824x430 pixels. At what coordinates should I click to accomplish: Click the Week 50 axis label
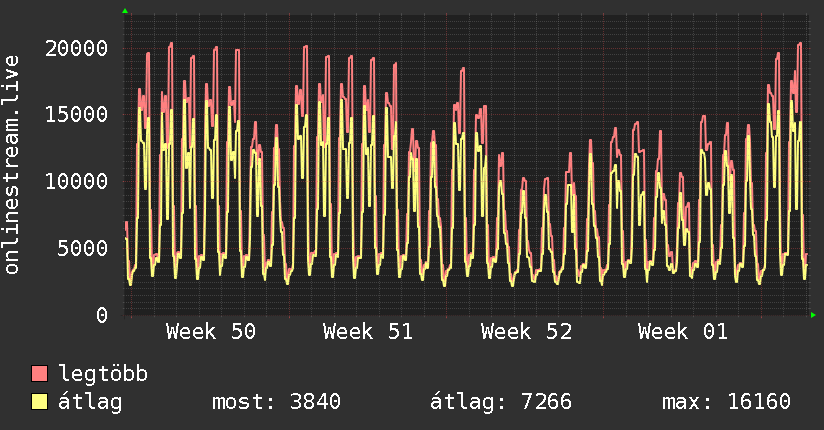(211, 332)
